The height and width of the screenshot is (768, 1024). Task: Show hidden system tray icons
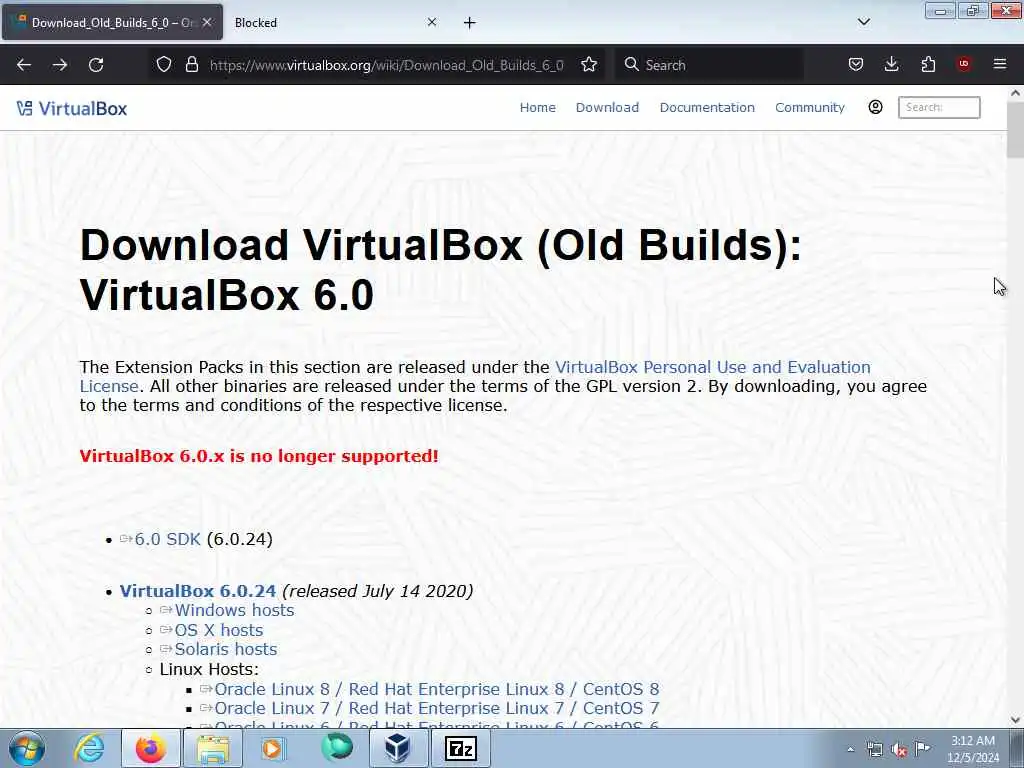point(850,750)
